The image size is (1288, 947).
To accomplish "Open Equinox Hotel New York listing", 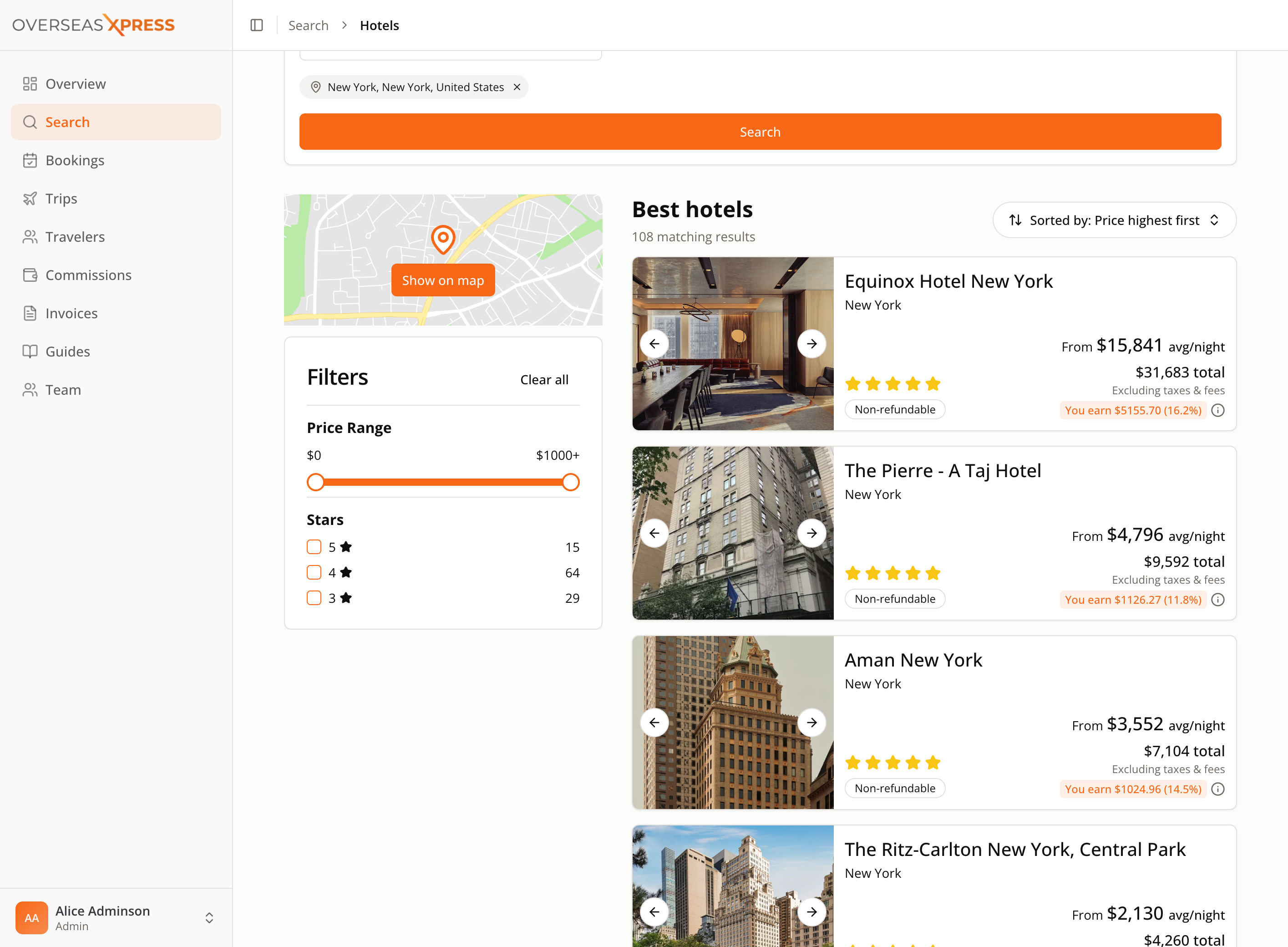I will tap(949, 281).
